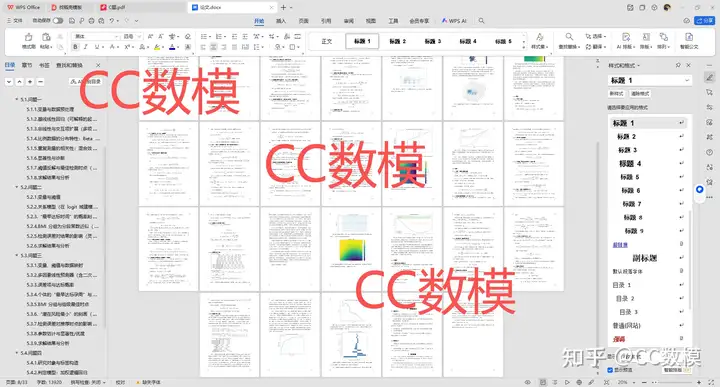Open the File (文件) menu
The height and width of the screenshot is (387, 720).
pos(15,21)
